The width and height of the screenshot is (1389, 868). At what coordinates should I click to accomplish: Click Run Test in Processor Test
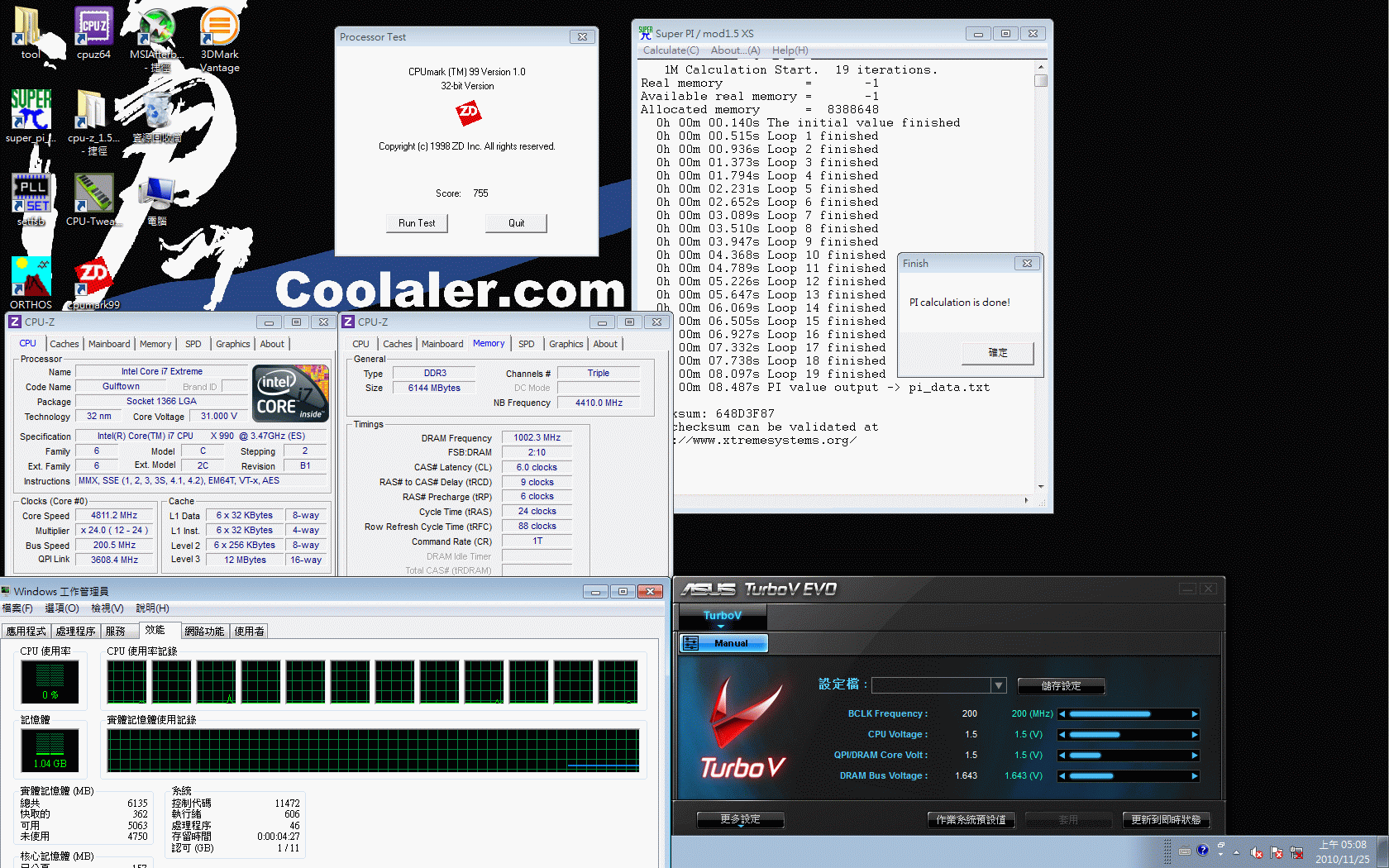(x=417, y=223)
